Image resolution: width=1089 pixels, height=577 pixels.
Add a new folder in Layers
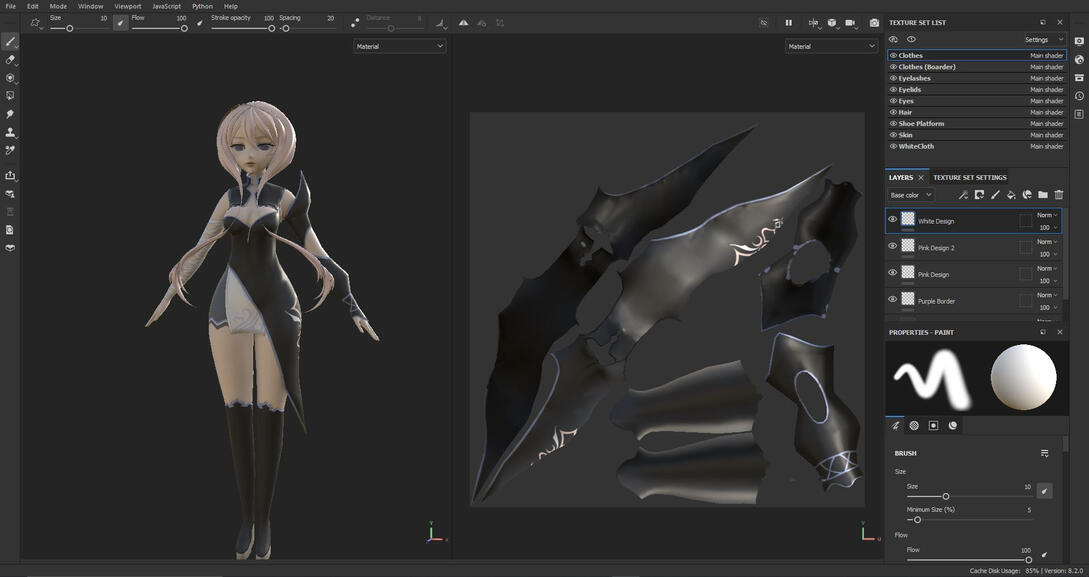1043,195
